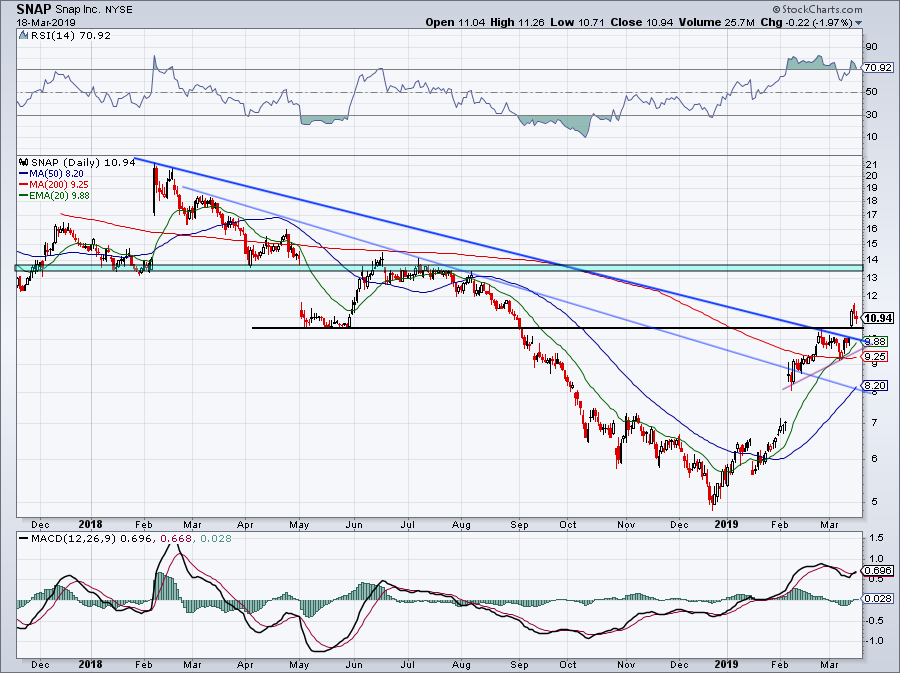The width and height of the screenshot is (900, 673).
Task: Click the 0.696 MACD value tag on right axis
Action: pyautogui.click(x=877, y=569)
